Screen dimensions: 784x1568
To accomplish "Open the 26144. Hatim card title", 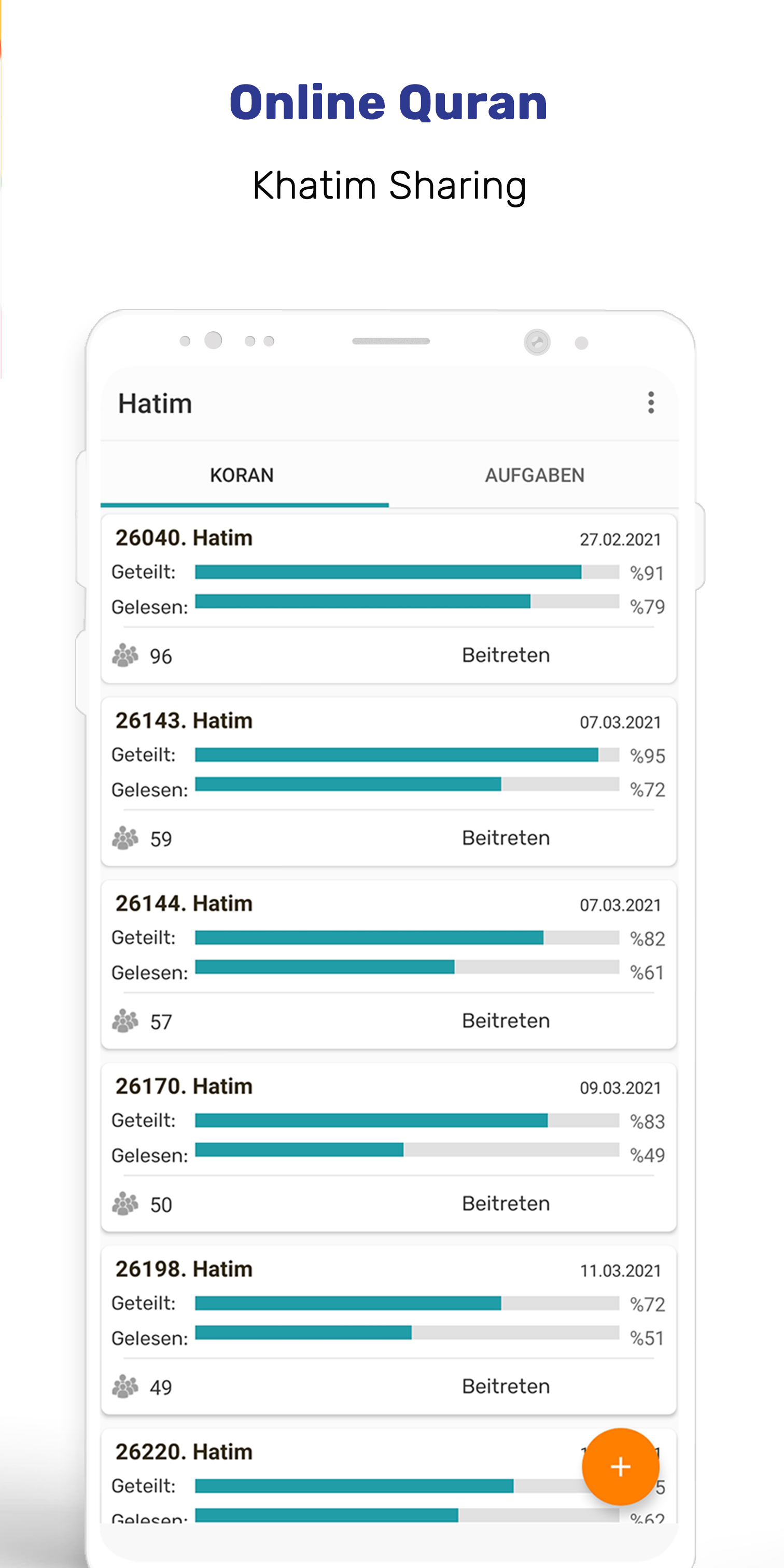I will pyautogui.click(x=184, y=903).
